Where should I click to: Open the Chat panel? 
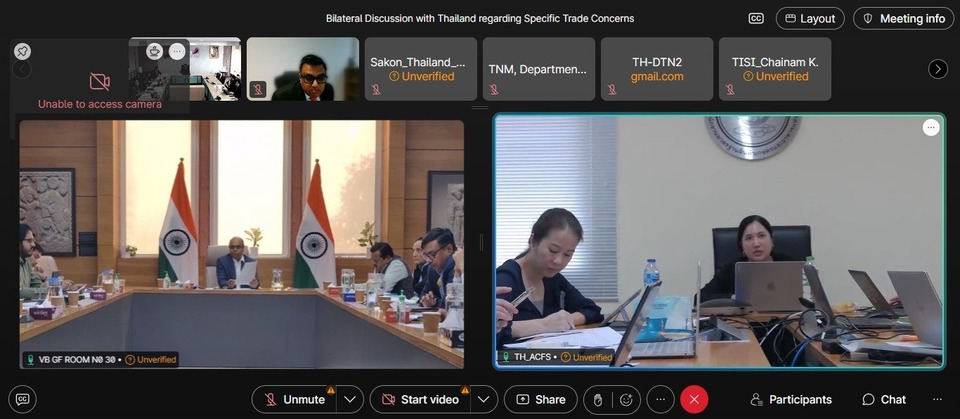(883, 399)
